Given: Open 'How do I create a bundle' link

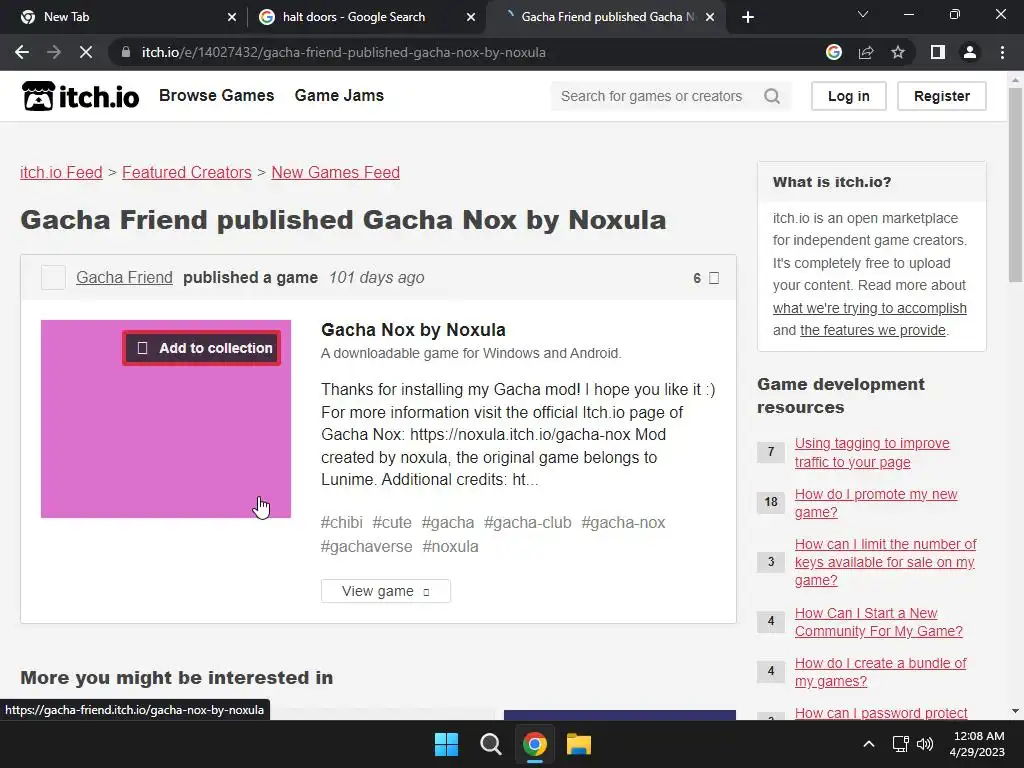Looking at the screenshot, I should pos(880,672).
